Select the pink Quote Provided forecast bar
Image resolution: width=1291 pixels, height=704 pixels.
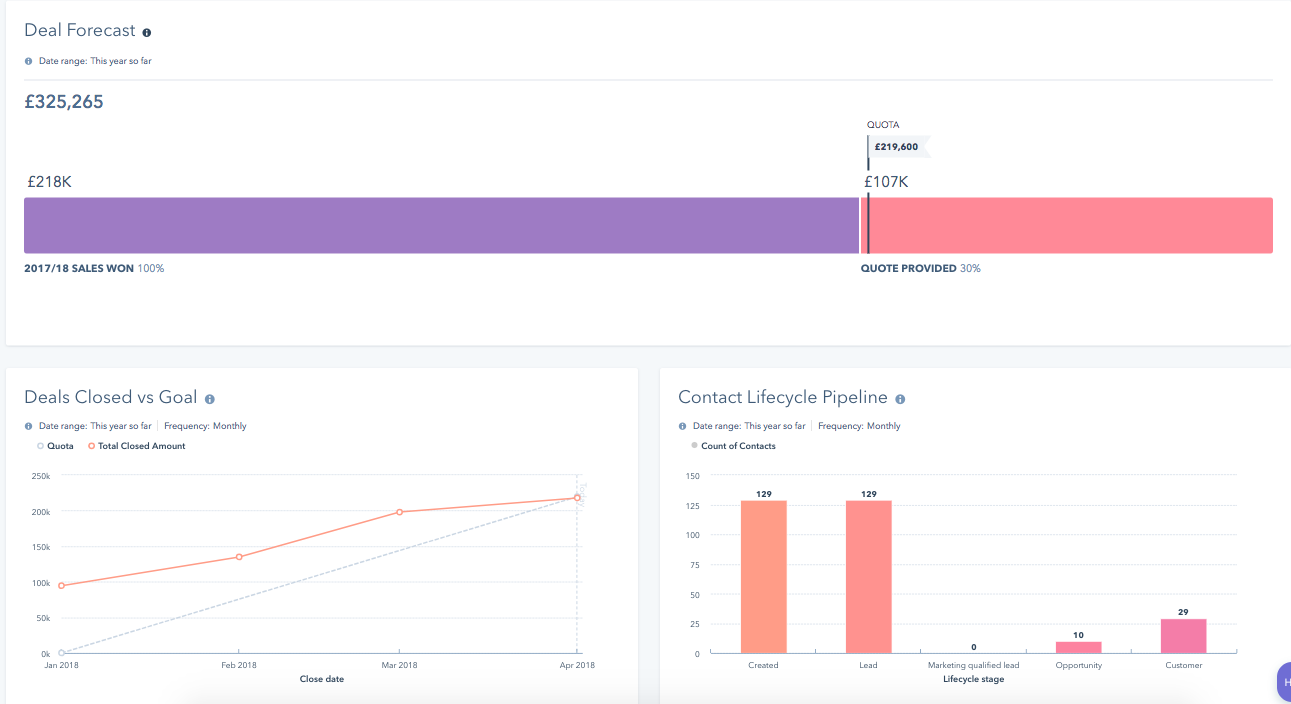click(1067, 225)
